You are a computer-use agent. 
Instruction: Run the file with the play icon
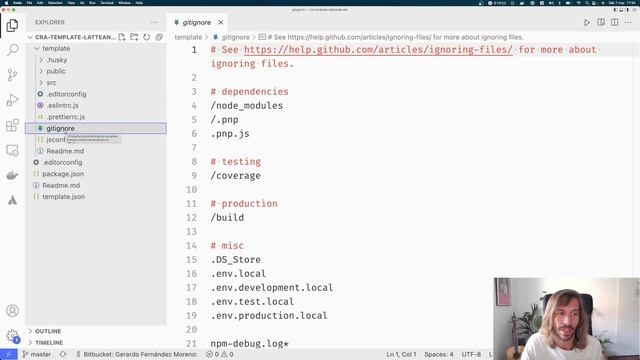pos(587,22)
